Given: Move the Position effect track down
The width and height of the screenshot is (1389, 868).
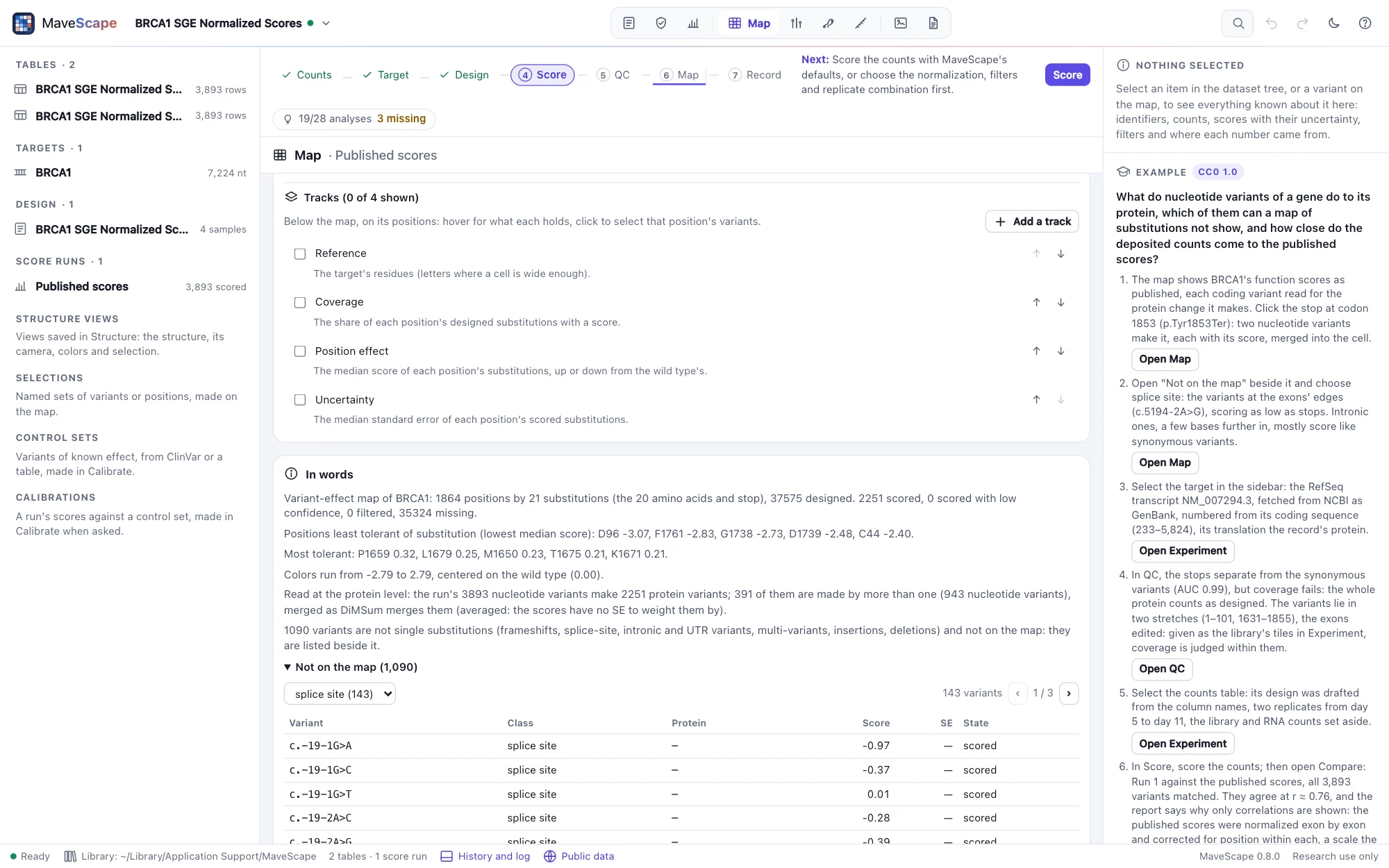Looking at the screenshot, I should [1061, 351].
